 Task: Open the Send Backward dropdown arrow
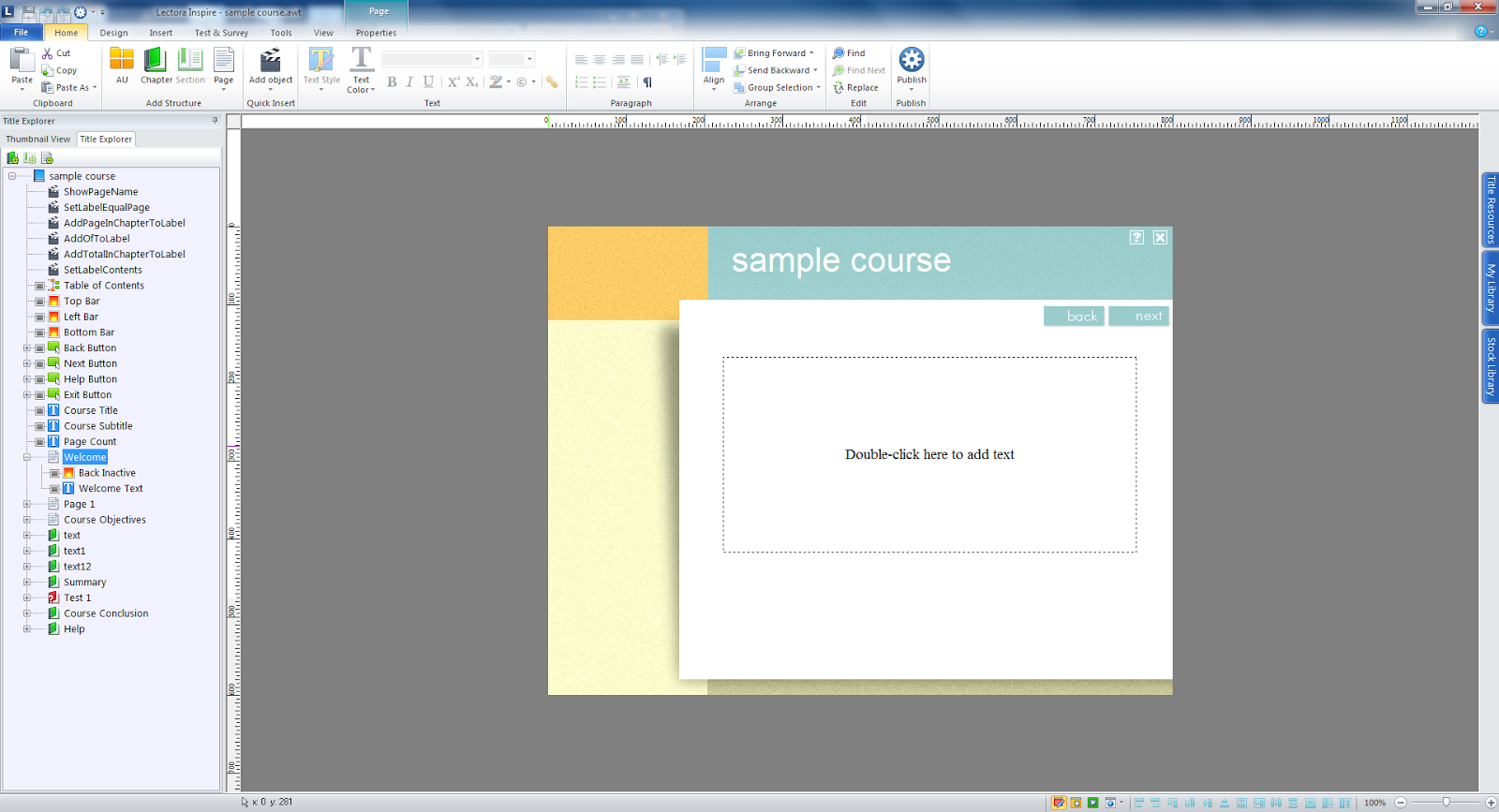coord(815,70)
